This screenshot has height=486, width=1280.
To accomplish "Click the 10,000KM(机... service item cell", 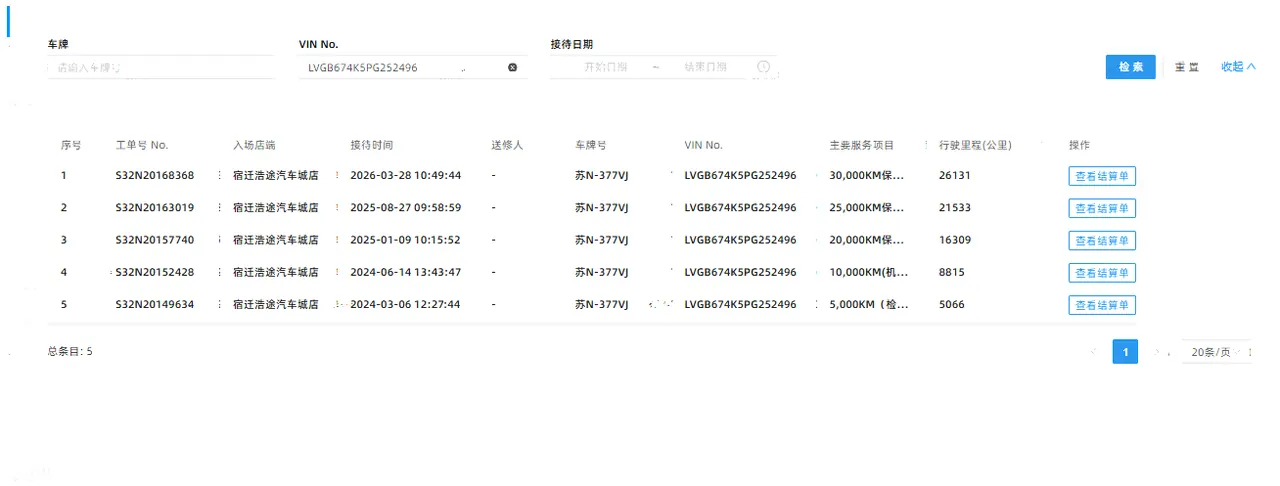I will 868,272.
